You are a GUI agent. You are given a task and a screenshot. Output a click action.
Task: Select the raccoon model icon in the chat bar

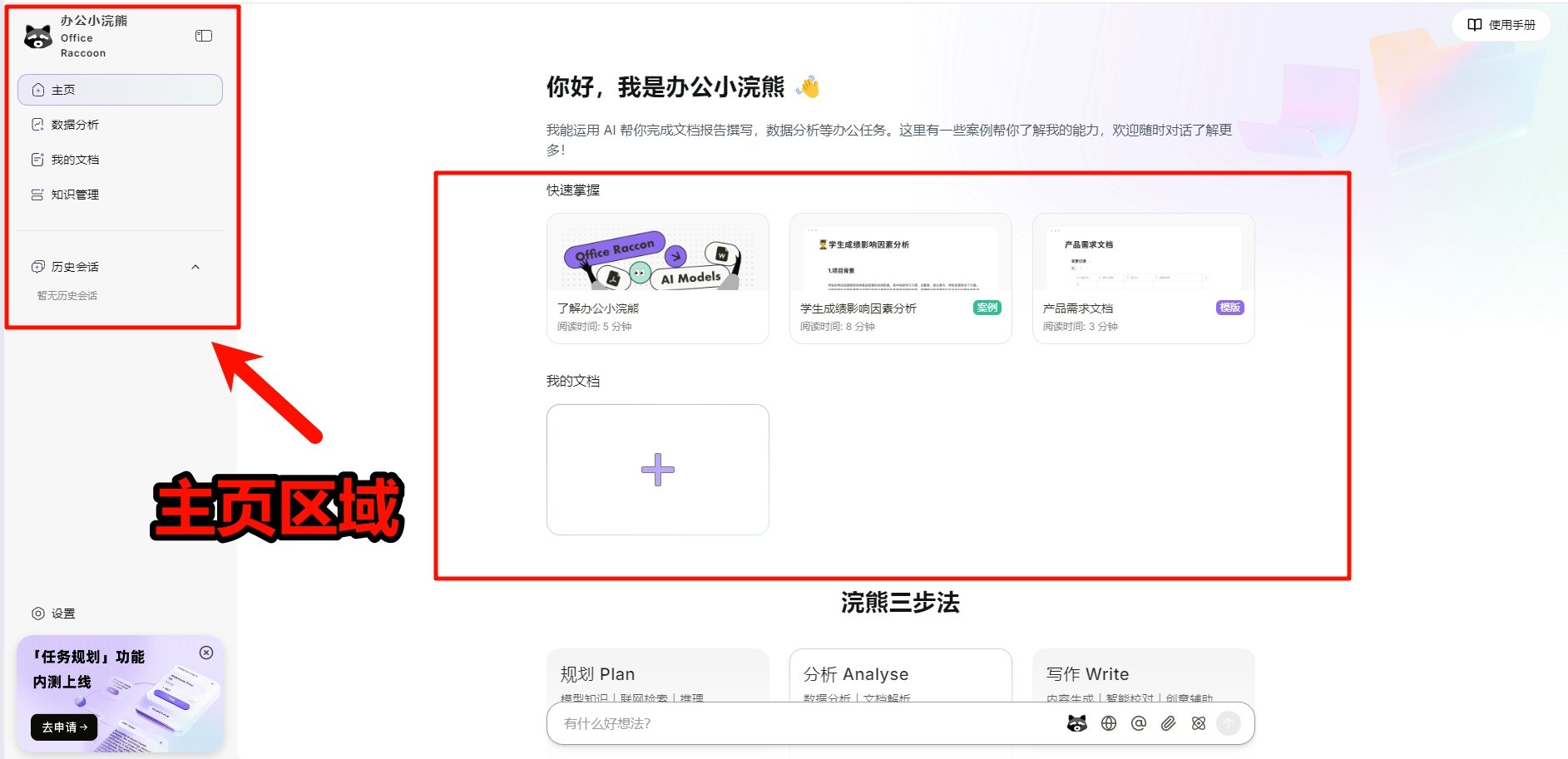[1078, 723]
